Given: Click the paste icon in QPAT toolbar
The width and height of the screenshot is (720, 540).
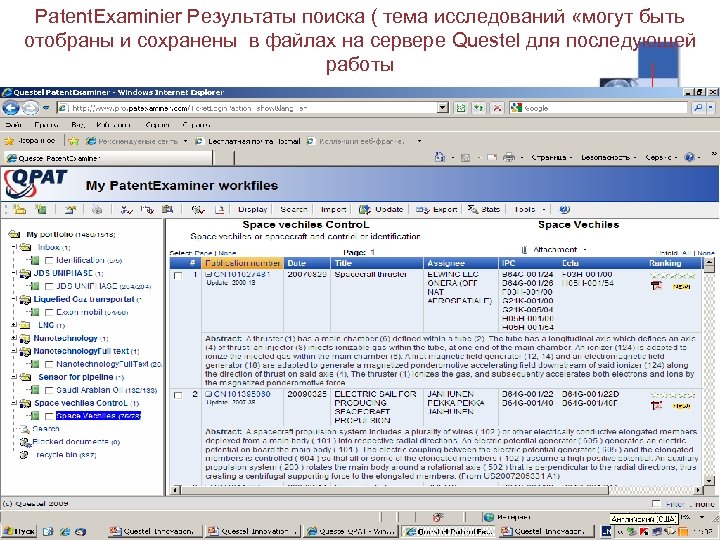Looking at the screenshot, I should pyautogui.click(x=167, y=209).
